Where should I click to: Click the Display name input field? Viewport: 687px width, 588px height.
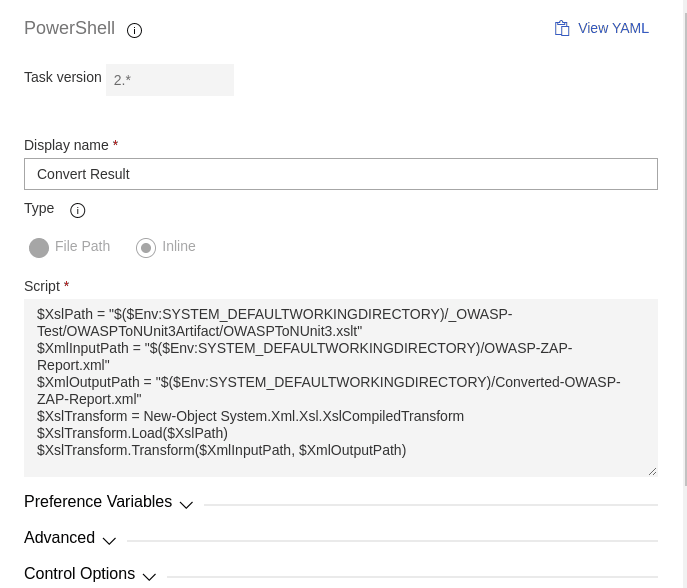(x=340, y=174)
